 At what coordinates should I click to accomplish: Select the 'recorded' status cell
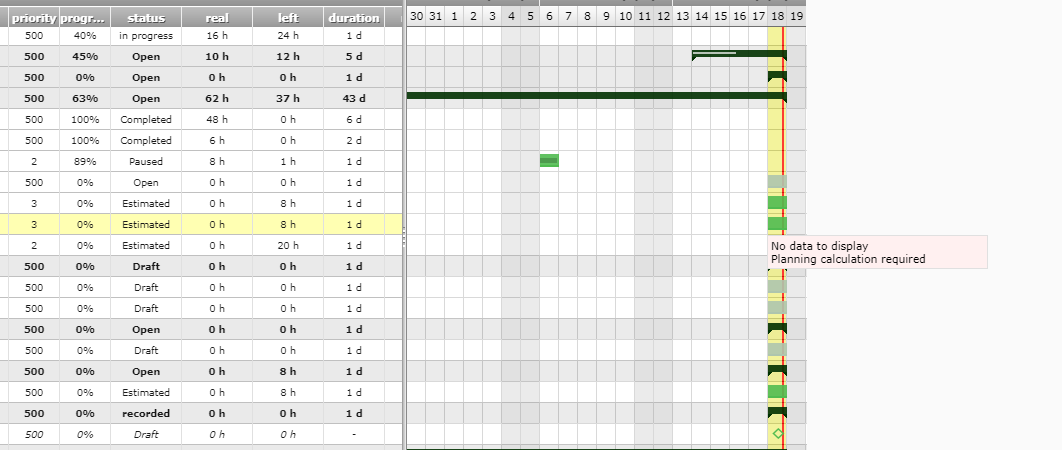pyautogui.click(x=146, y=413)
